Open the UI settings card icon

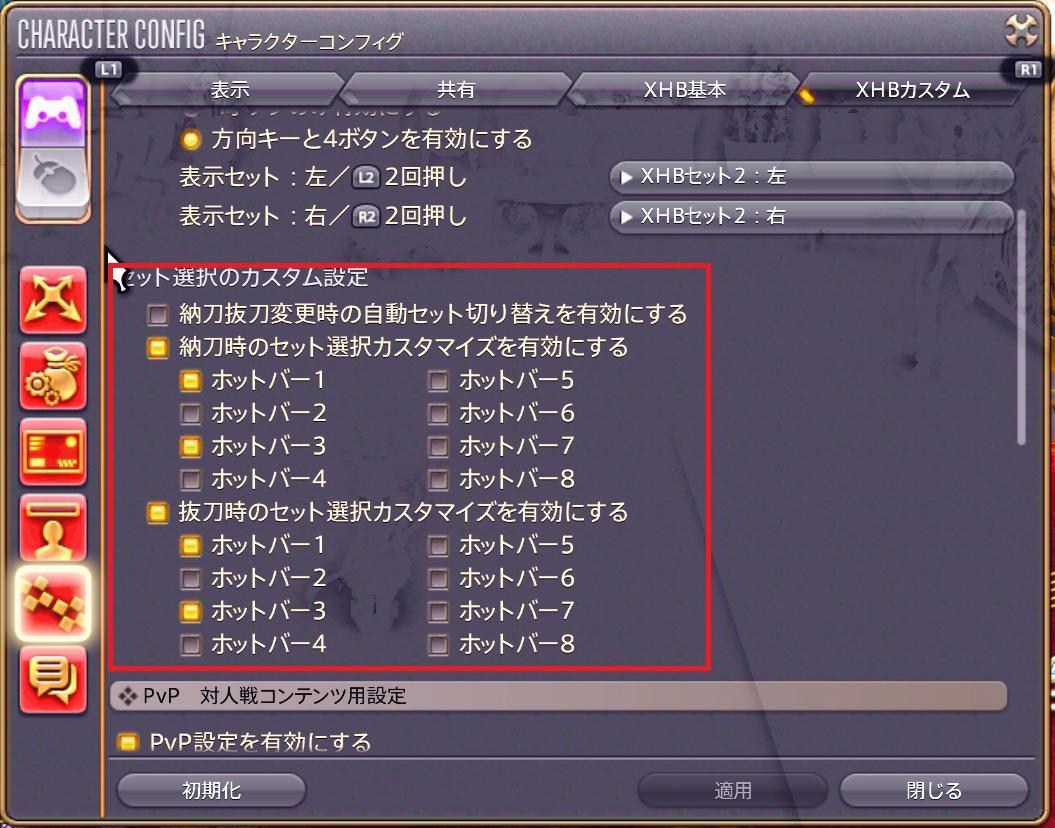[x=53, y=452]
